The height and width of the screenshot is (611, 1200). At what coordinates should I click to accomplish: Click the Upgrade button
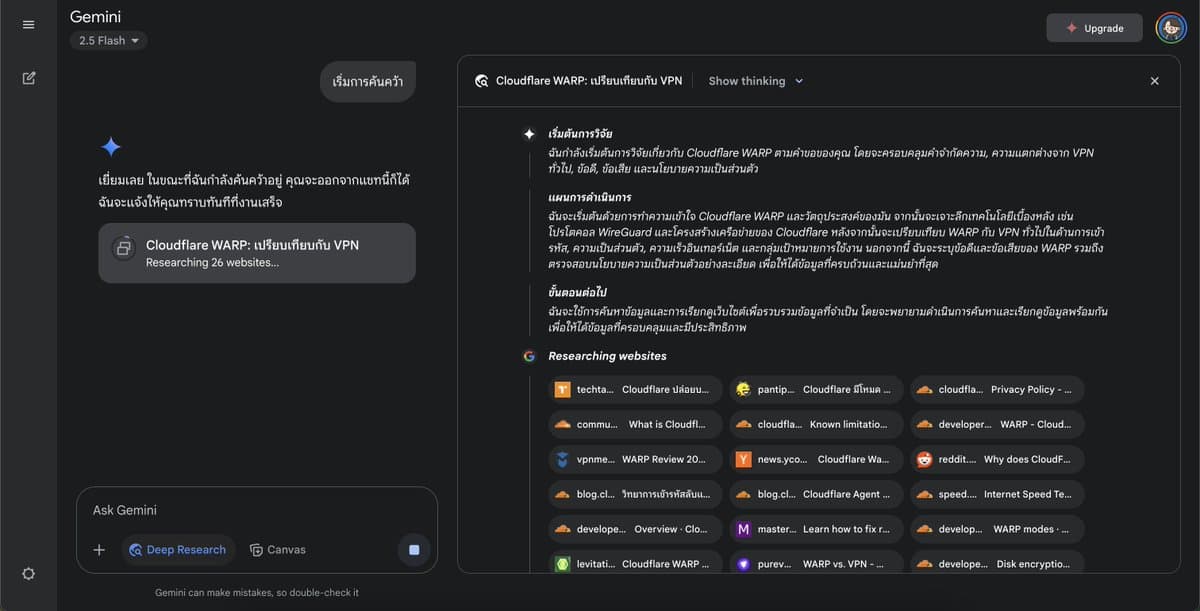[1094, 28]
